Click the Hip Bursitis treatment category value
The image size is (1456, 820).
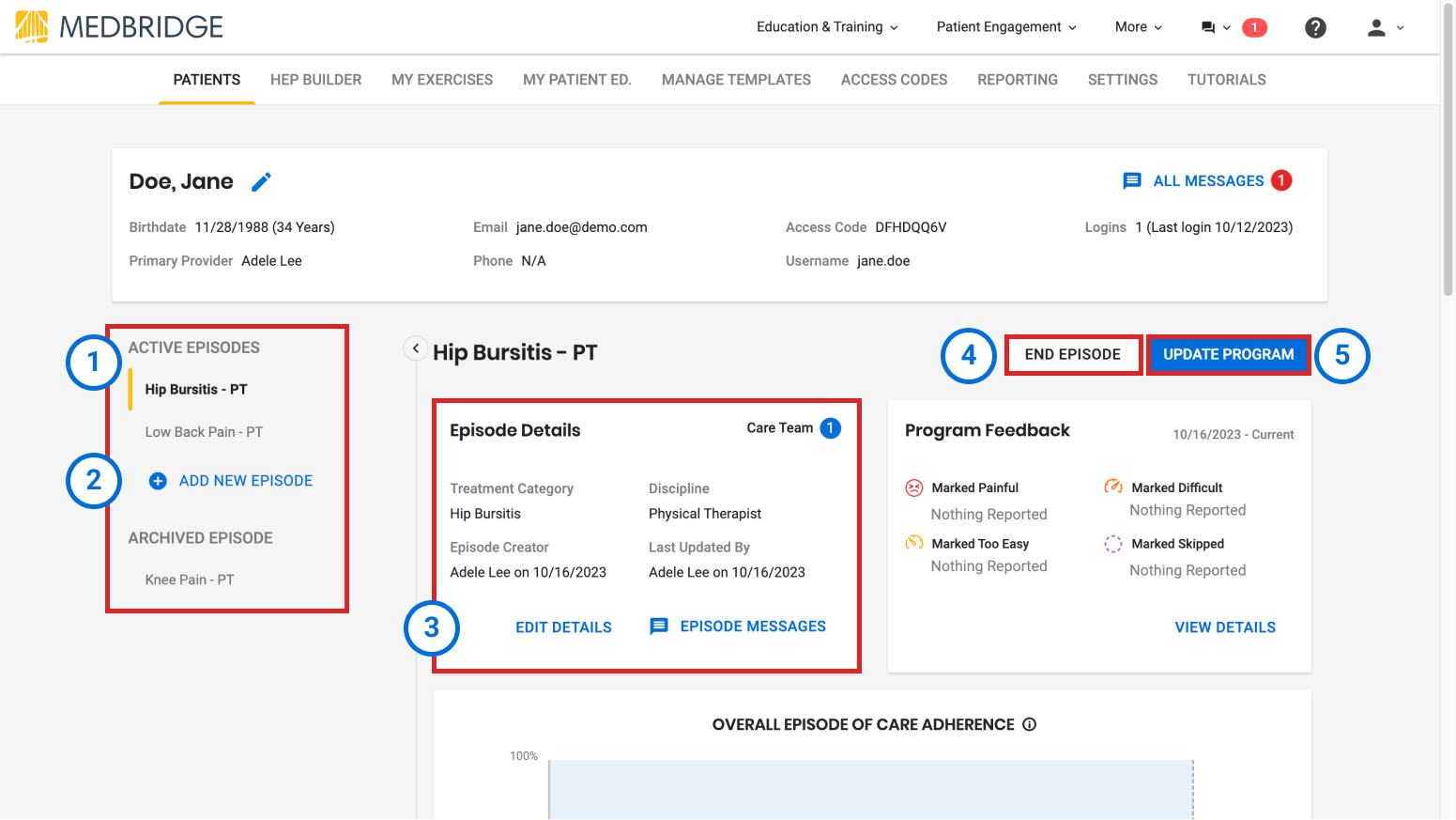(x=485, y=514)
